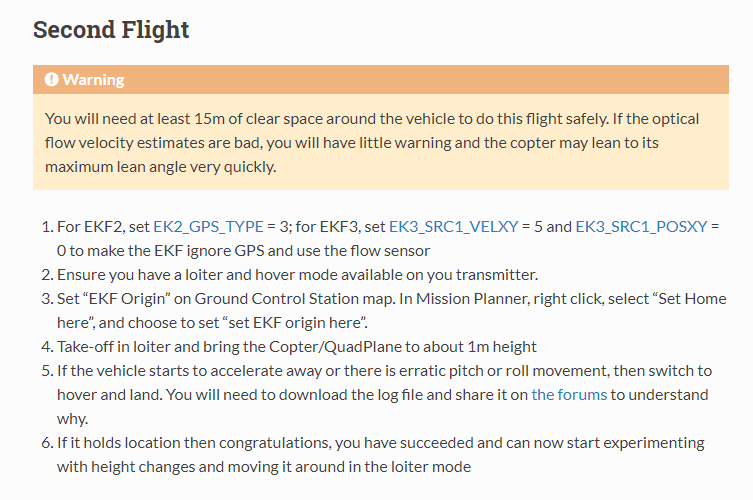Click the "Warning" title in the orange bar

point(93,79)
